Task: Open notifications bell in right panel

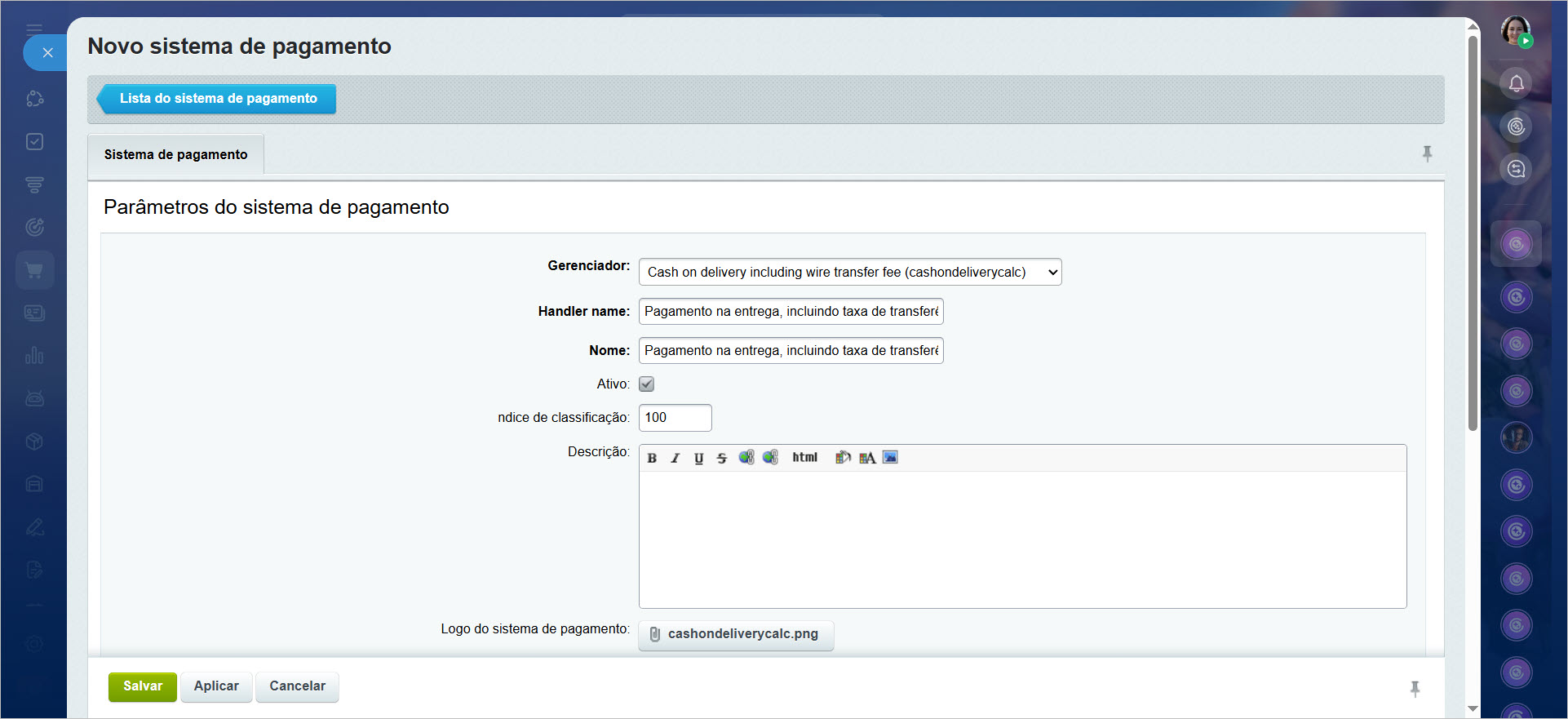Action: pyautogui.click(x=1516, y=83)
